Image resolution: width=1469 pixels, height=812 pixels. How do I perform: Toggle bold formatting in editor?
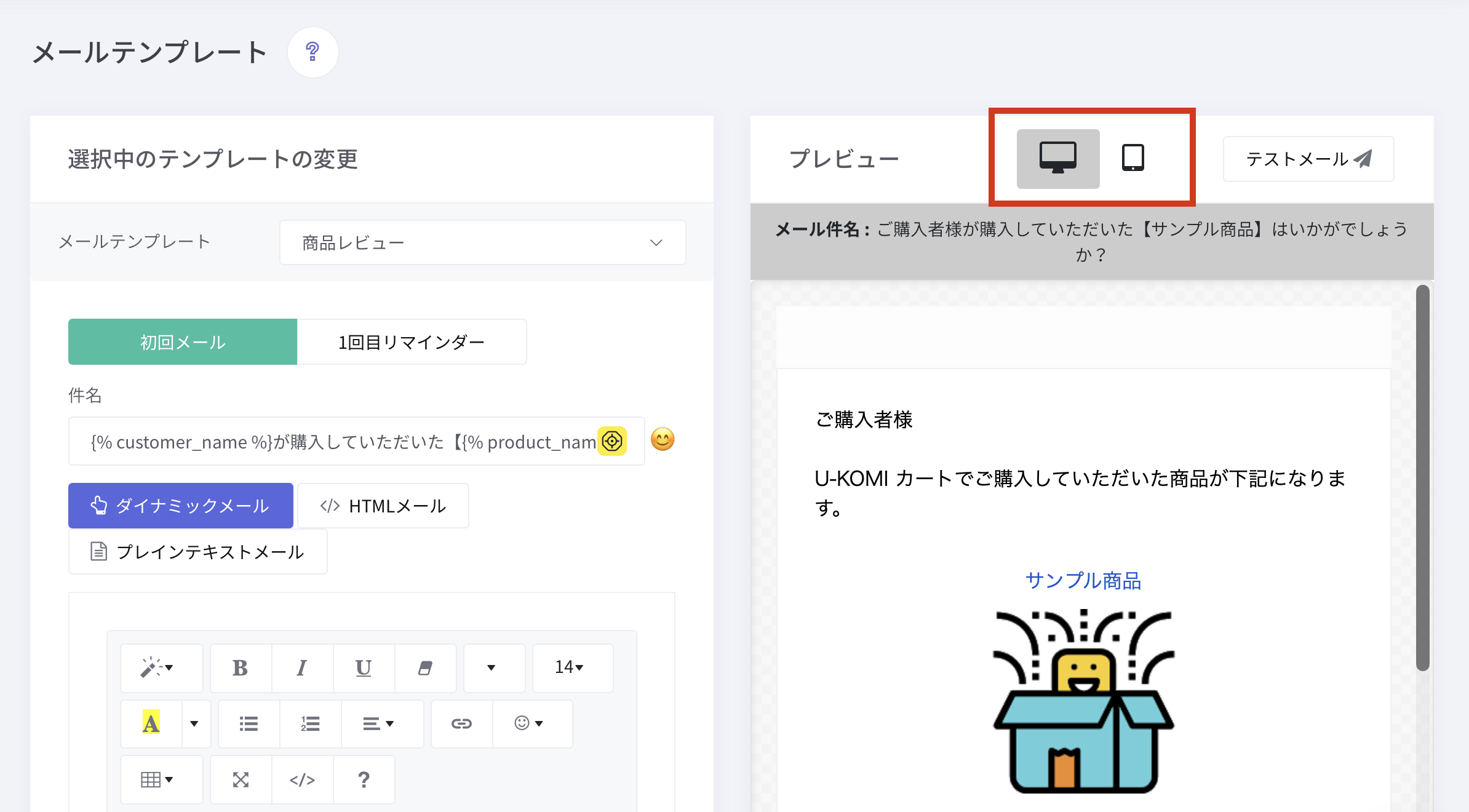(241, 668)
